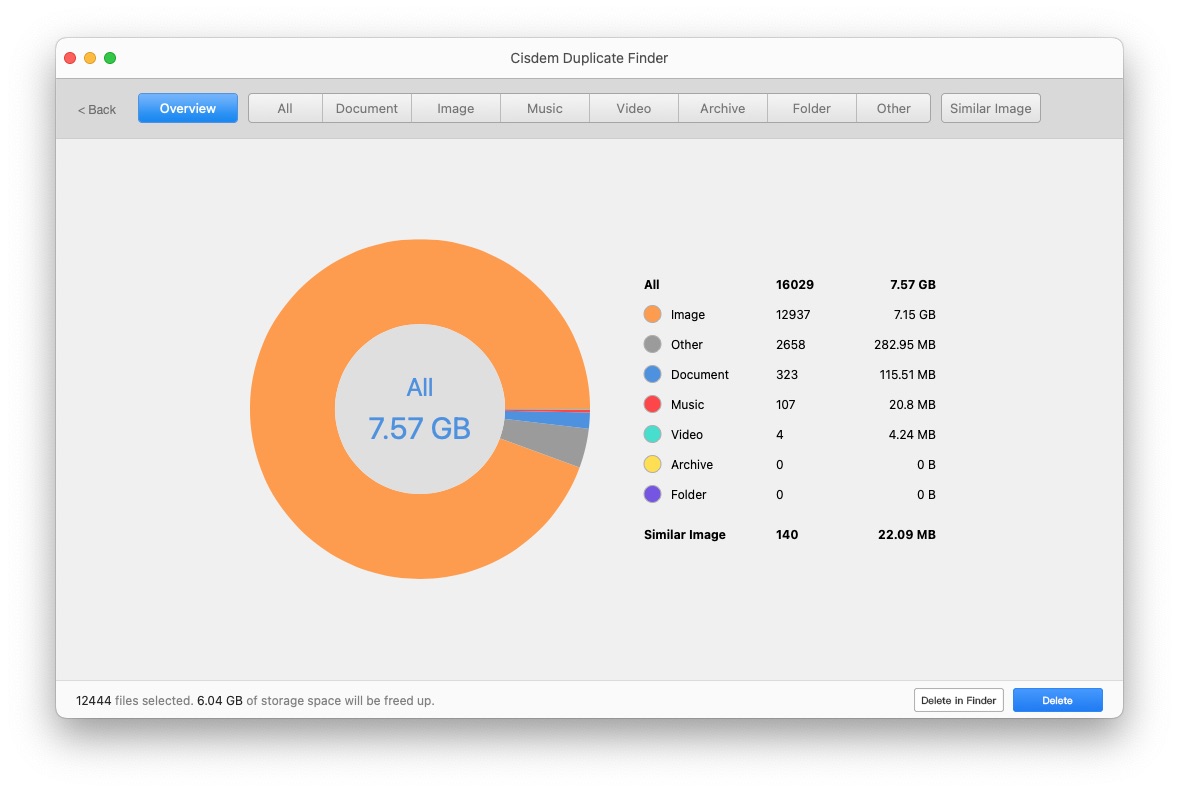Click the purple Folder legend dot
The image size is (1179, 792).
652,494
